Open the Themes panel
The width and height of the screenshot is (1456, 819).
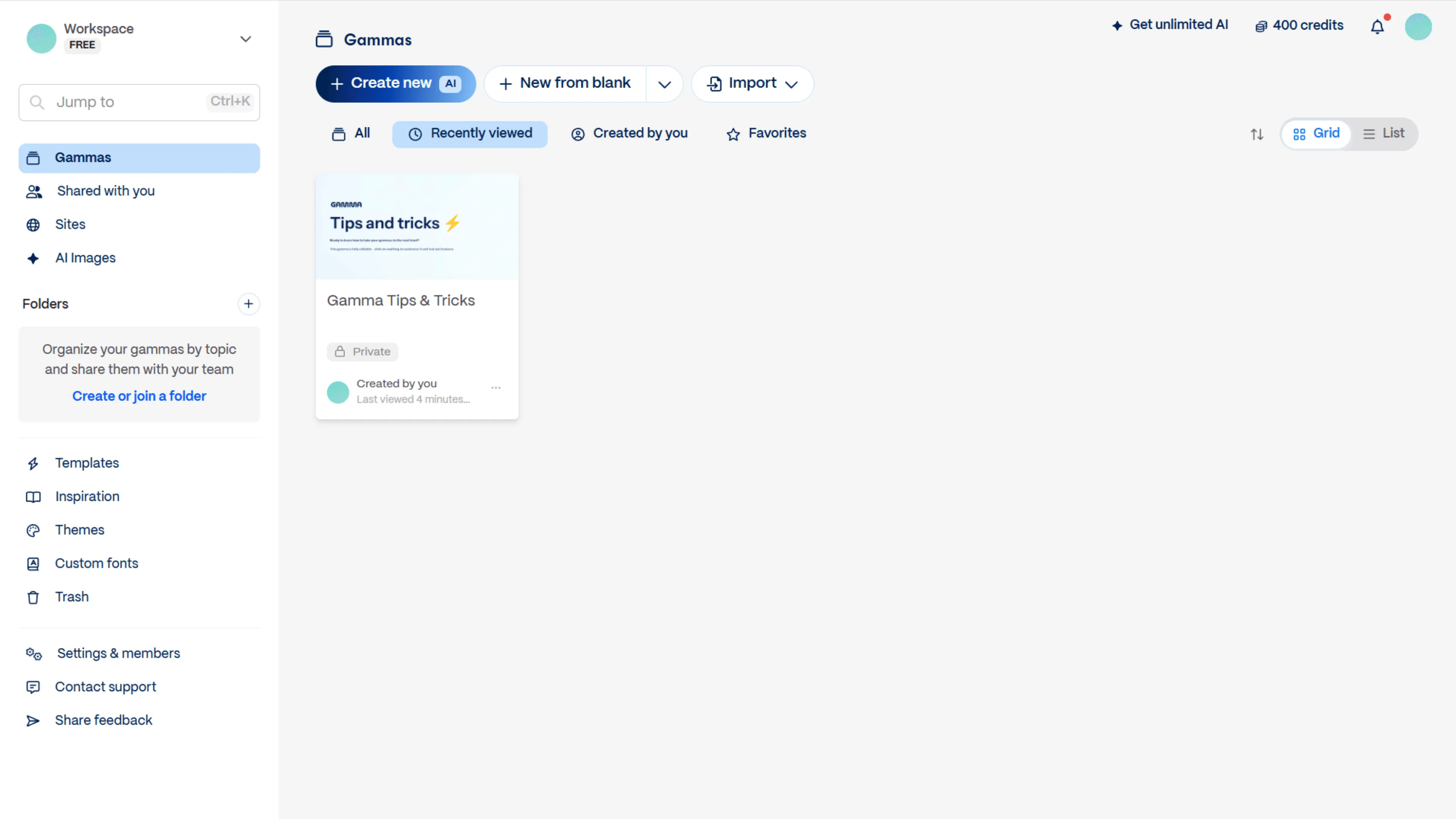(x=79, y=530)
